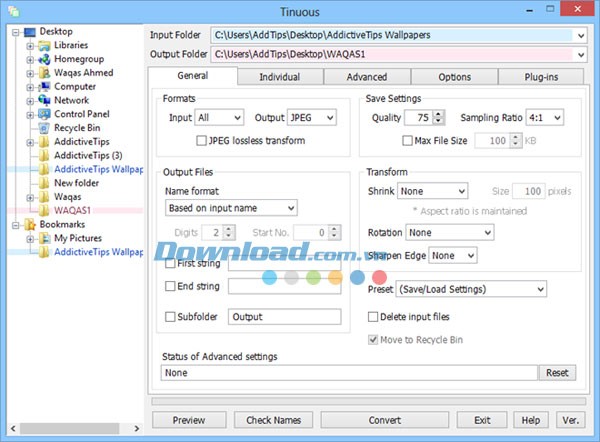Click the Computer icon in tree

[45, 87]
